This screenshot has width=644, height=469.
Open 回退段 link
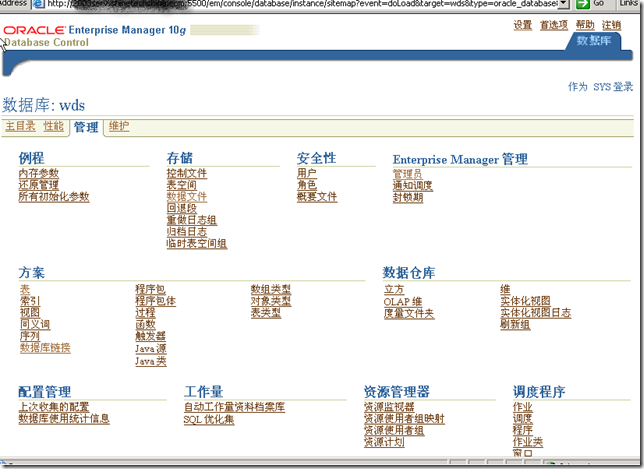tap(182, 208)
